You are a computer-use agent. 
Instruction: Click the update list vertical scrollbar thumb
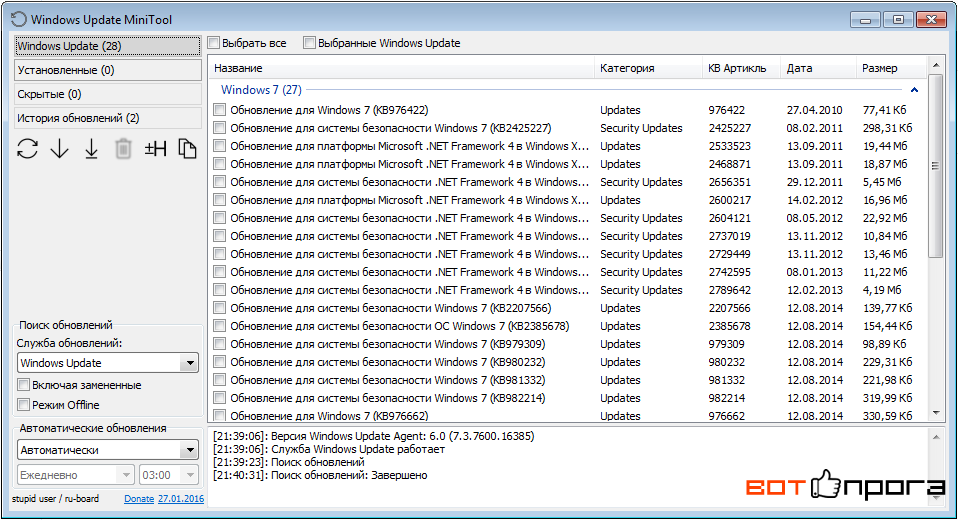pos(935,165)
